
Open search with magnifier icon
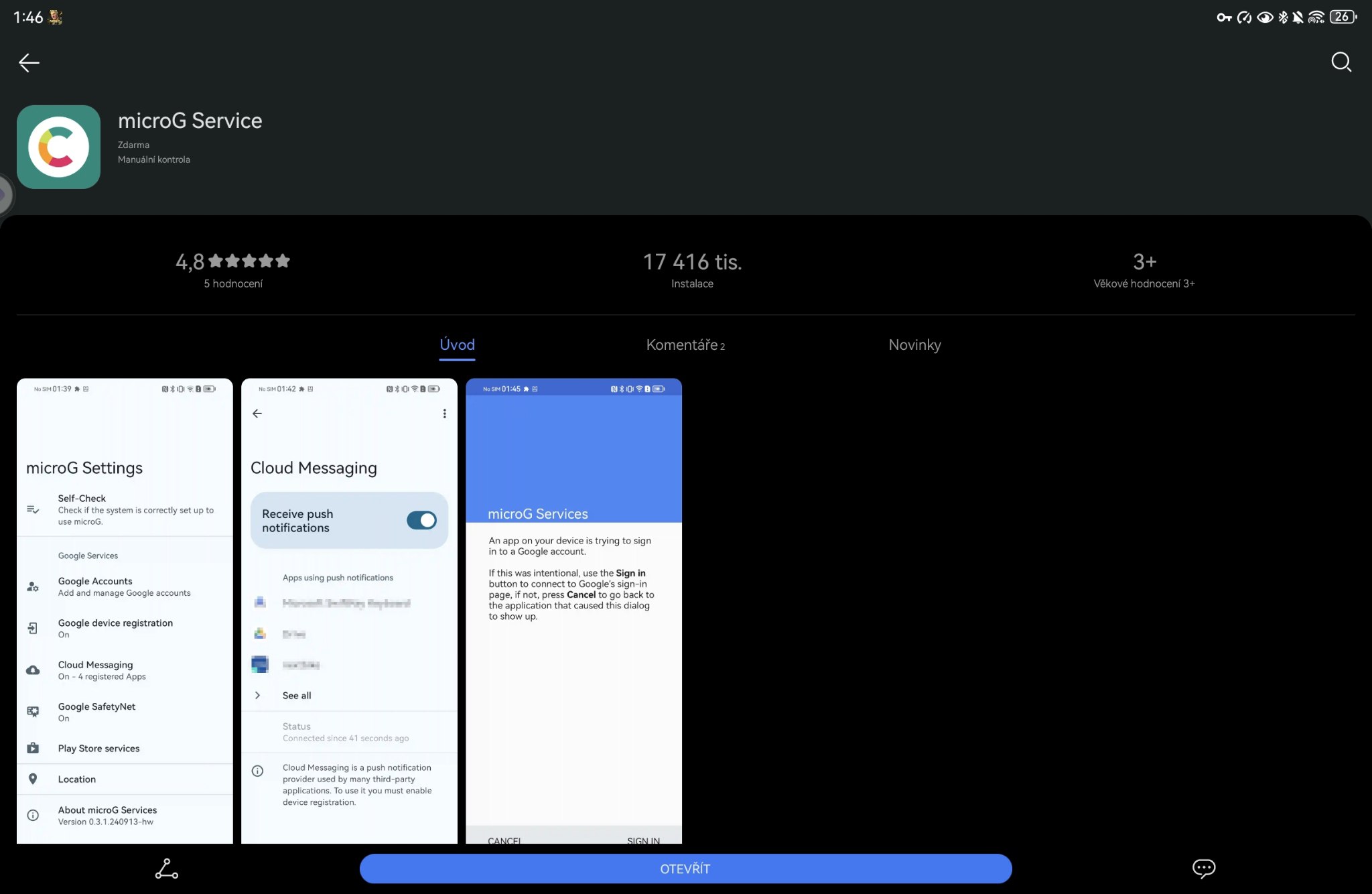[1341, 62]
